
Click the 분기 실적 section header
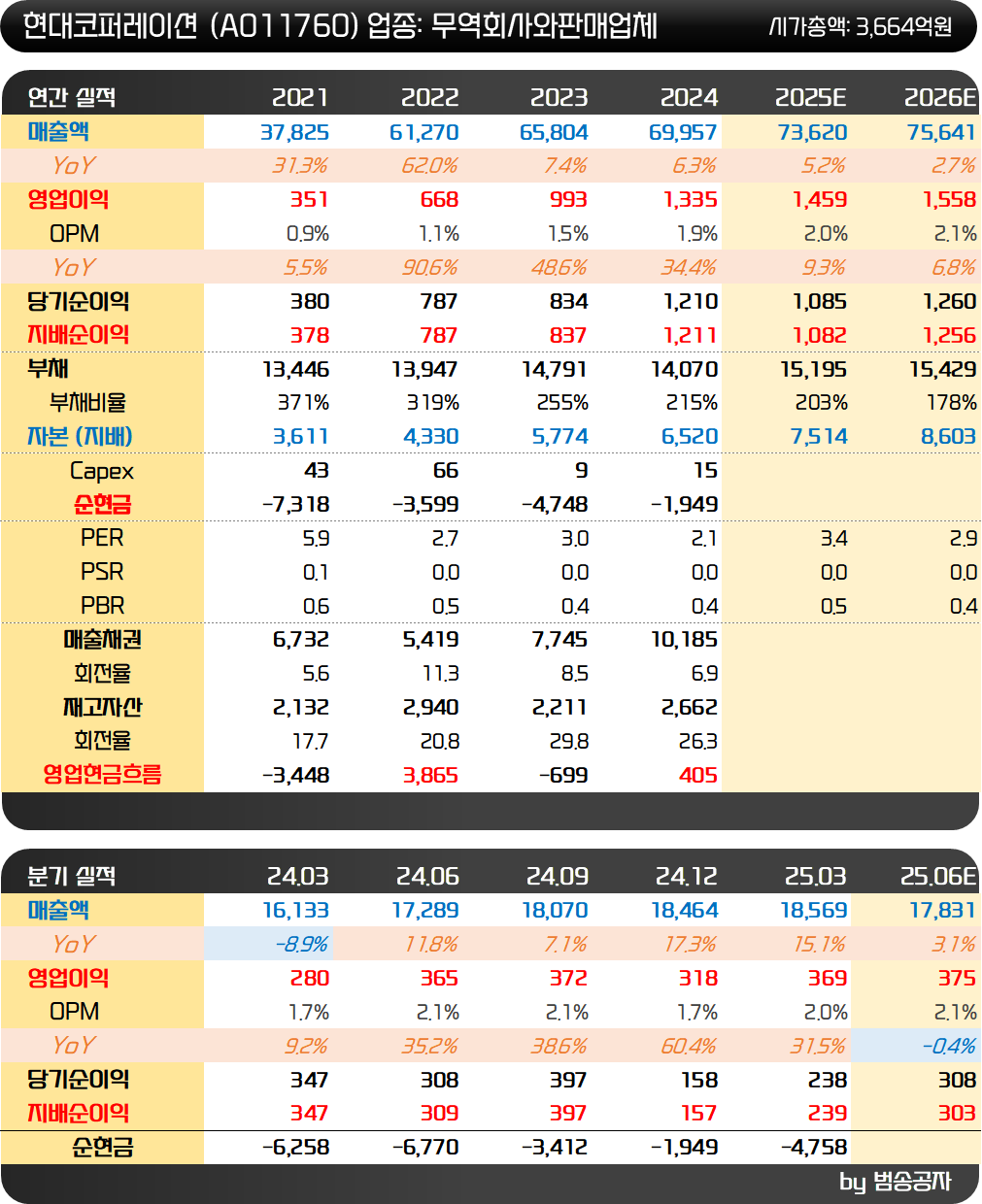(x=71, y=876)
